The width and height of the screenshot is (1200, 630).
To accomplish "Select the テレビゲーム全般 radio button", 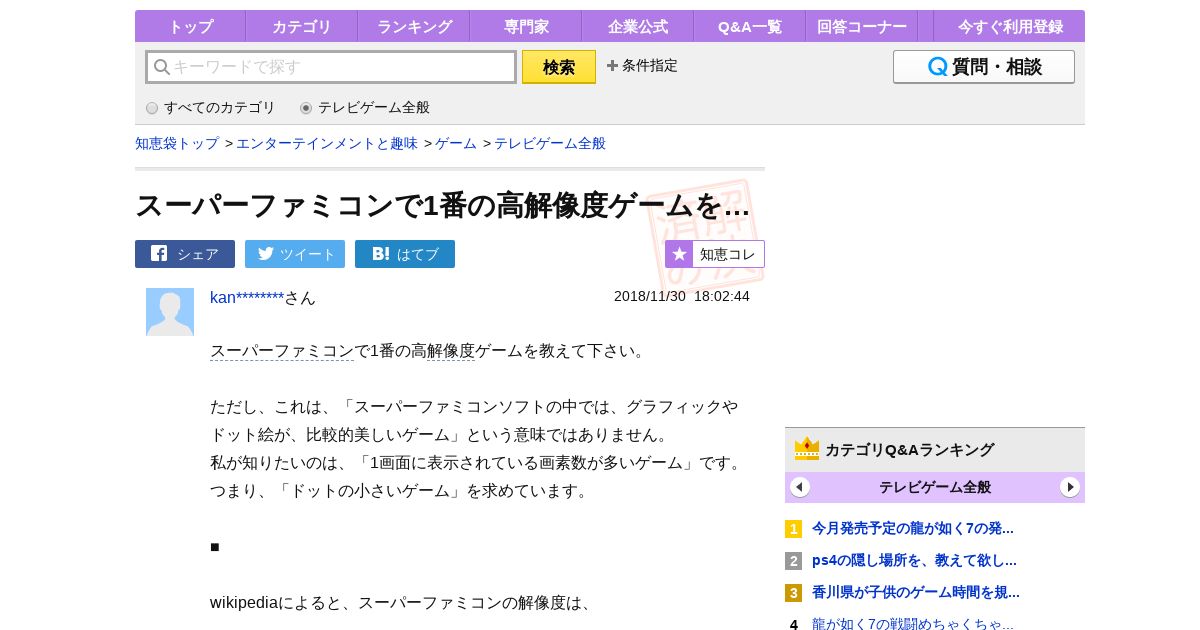I will tap(306, 108).
